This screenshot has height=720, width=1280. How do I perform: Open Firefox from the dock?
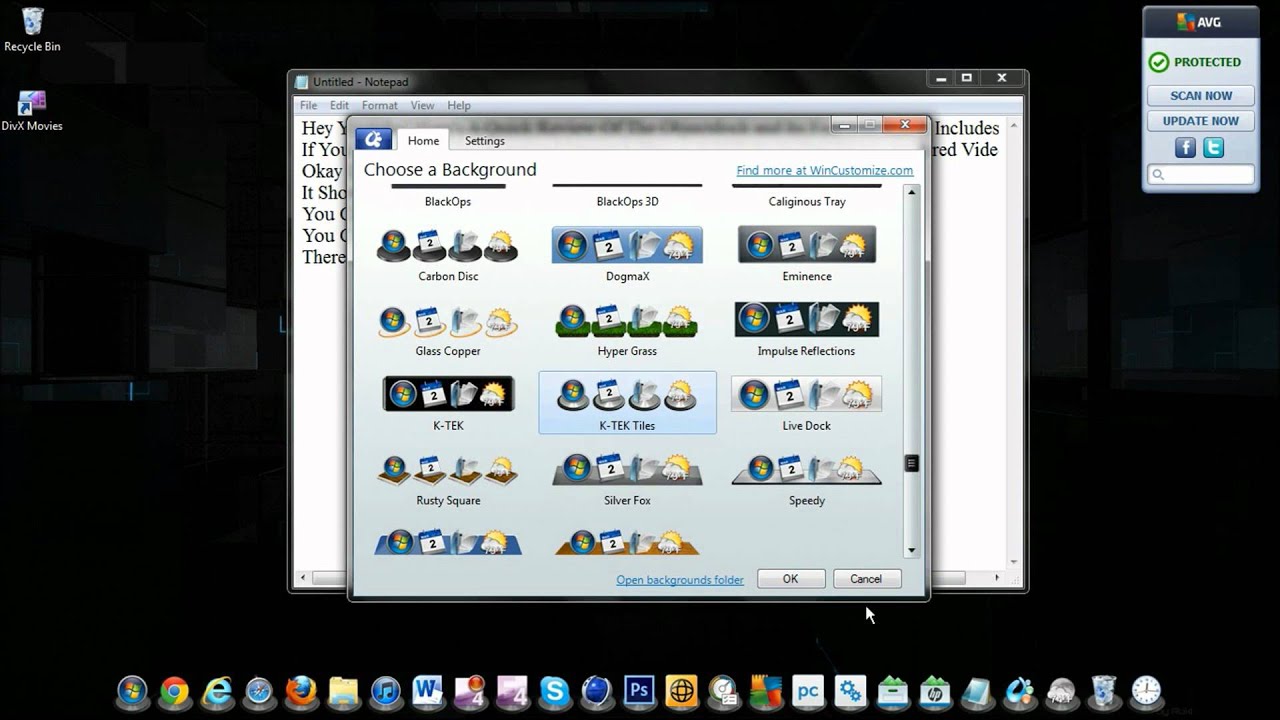point(301,691)
